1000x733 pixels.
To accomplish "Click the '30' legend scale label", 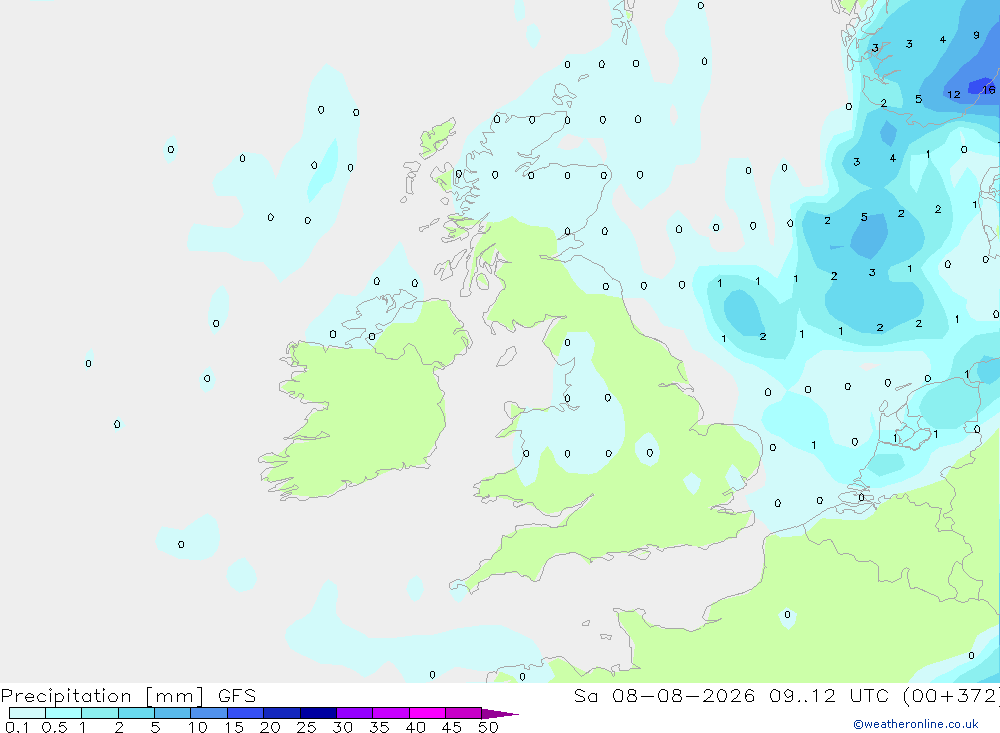I will (x=342, y=727).
